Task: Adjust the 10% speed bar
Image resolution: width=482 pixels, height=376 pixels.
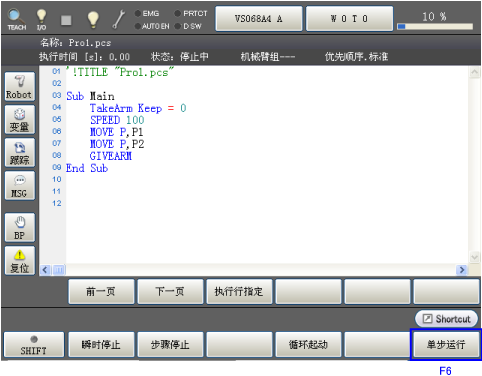Action: point(435,26)
